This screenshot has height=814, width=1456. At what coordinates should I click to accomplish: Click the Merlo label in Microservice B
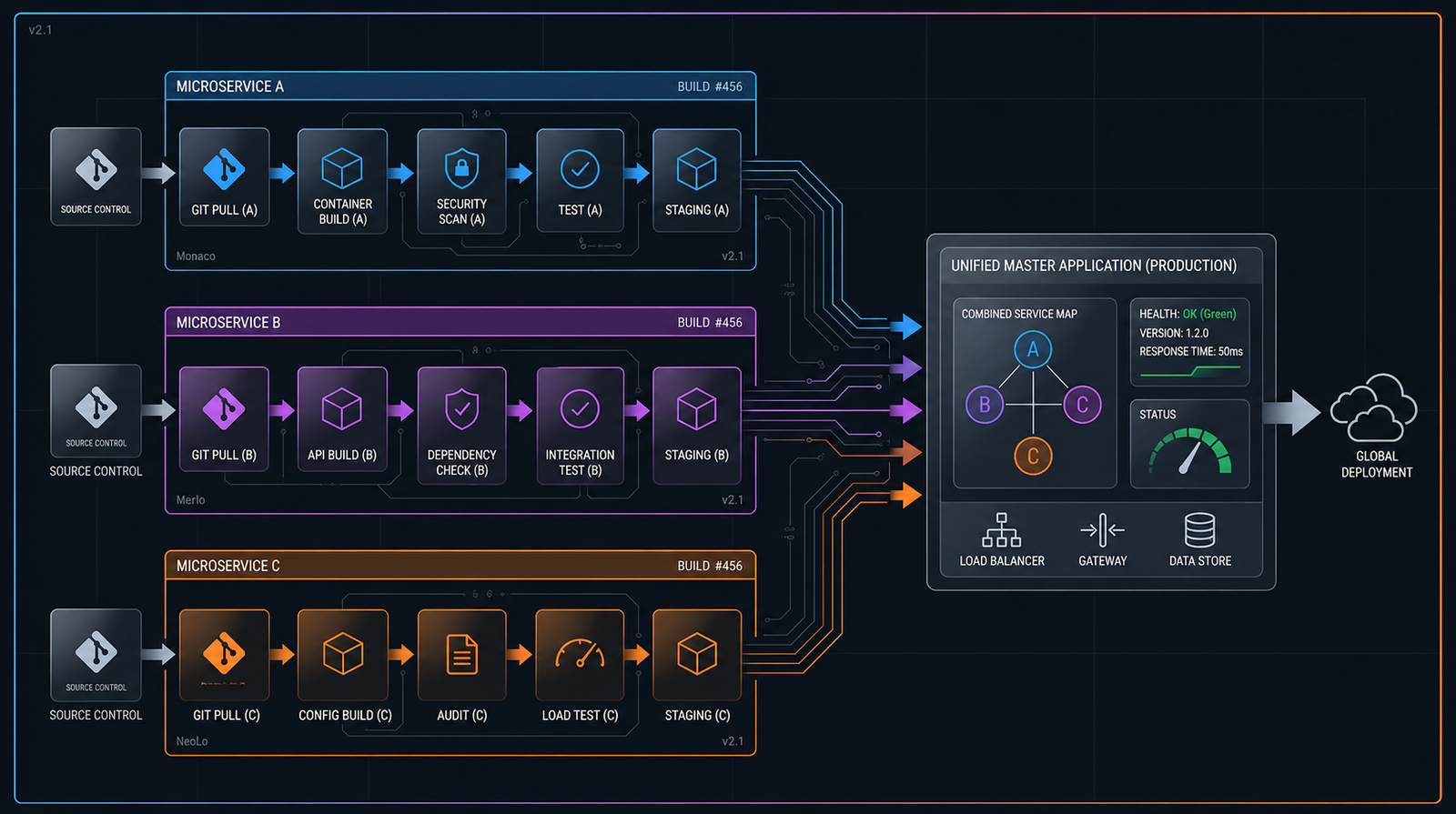pos(190,500)
